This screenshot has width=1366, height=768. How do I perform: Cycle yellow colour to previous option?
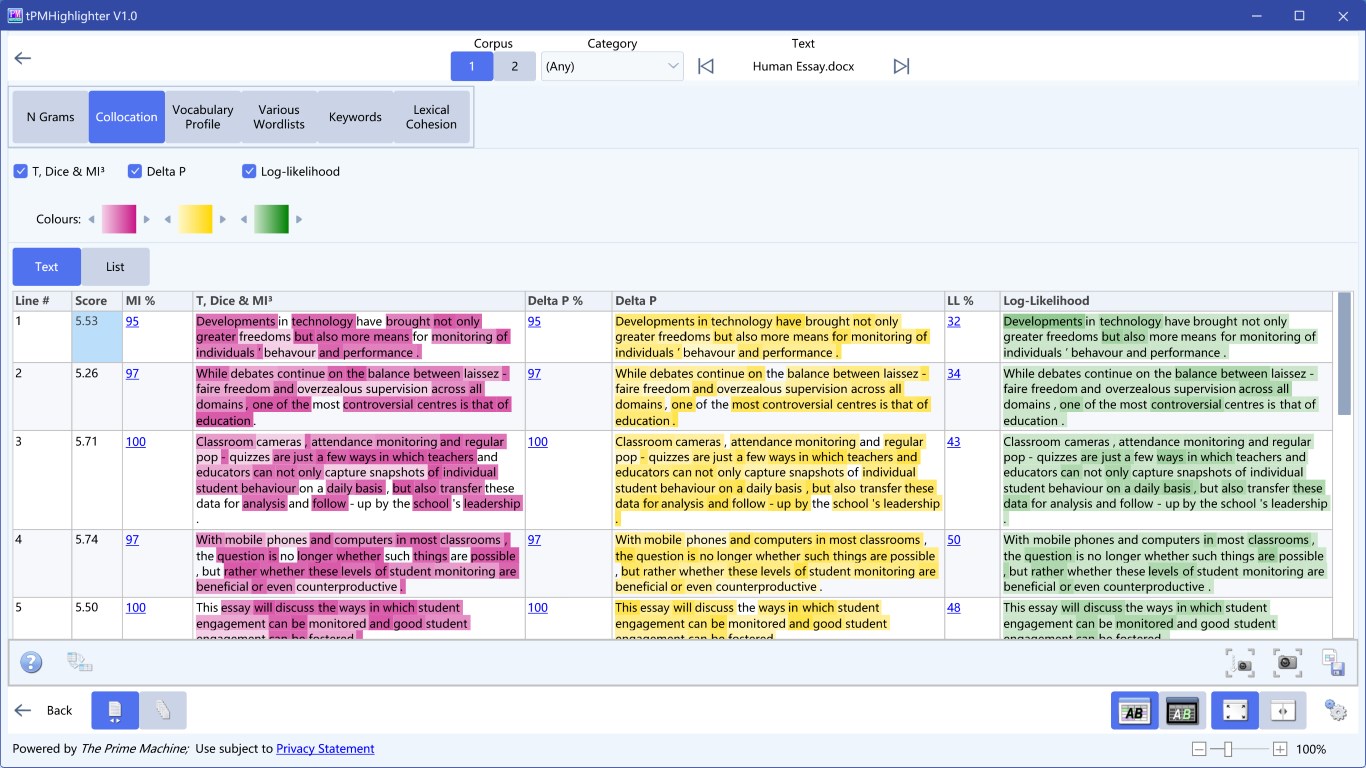click(x=168, y=219)
